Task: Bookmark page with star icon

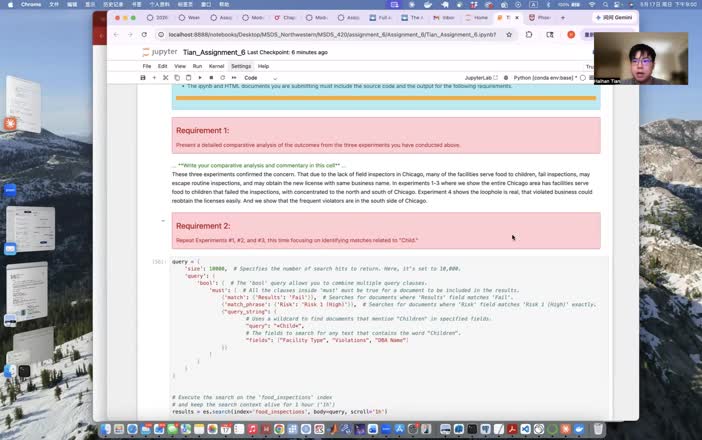Action: [x=509, y=34]
